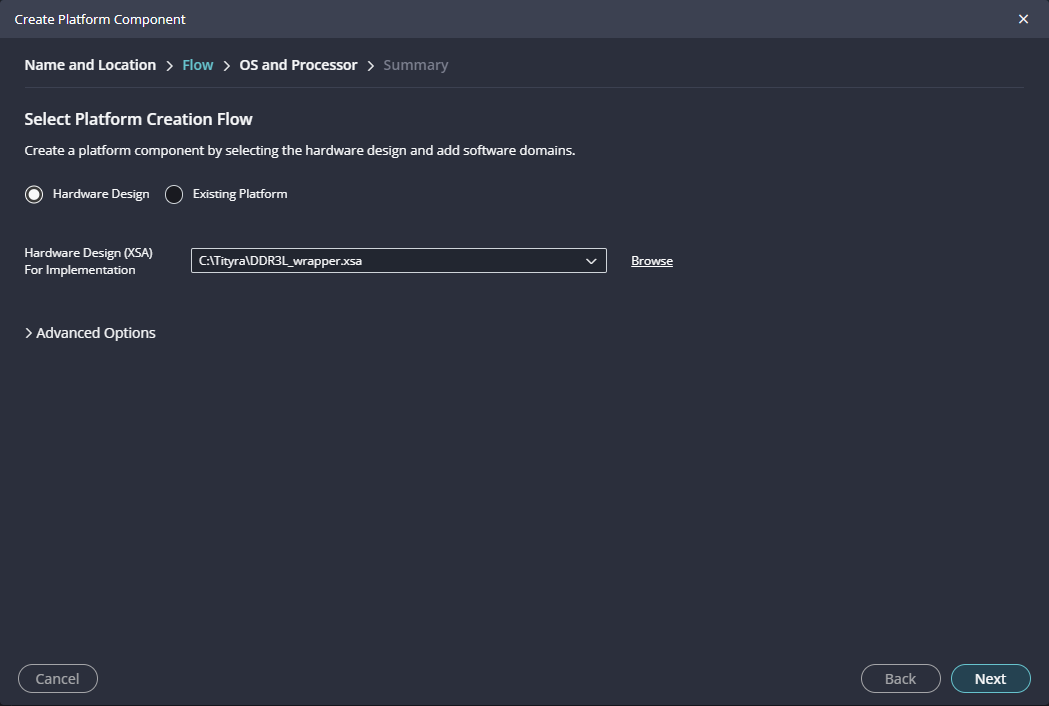The width and height of the screenshot is (1049, 706).
Task: Go back with the Back button
Action: (900, 679)
